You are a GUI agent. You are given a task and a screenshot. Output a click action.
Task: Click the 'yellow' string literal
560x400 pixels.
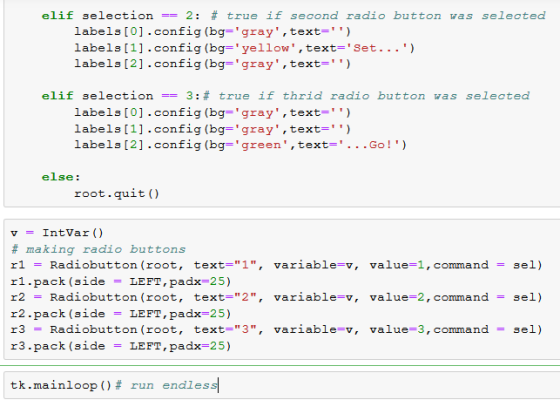coord(265,48)
